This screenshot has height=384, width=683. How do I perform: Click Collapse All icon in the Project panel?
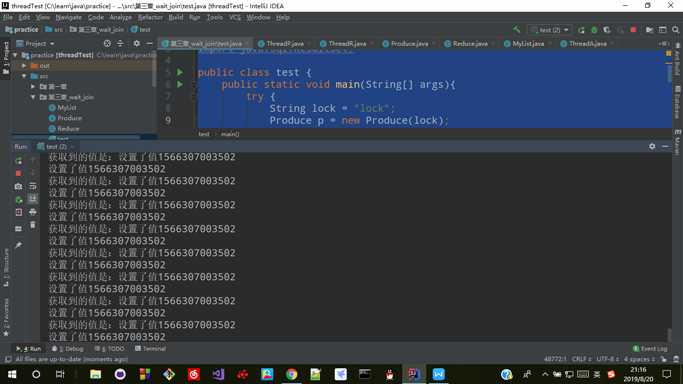tap(120, 44)
